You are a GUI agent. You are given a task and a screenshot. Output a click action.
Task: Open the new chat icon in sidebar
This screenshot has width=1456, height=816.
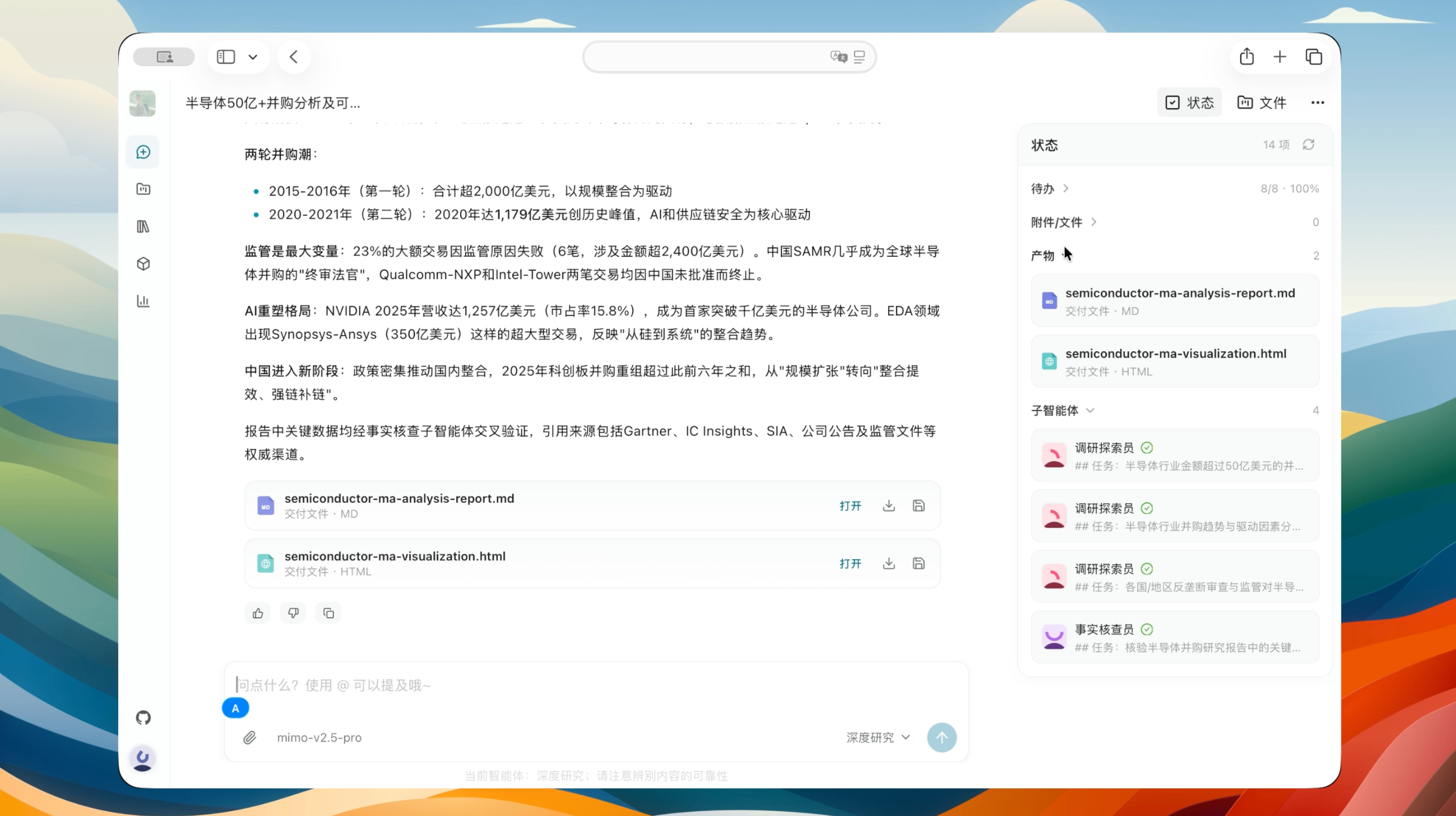click(143, 152)
